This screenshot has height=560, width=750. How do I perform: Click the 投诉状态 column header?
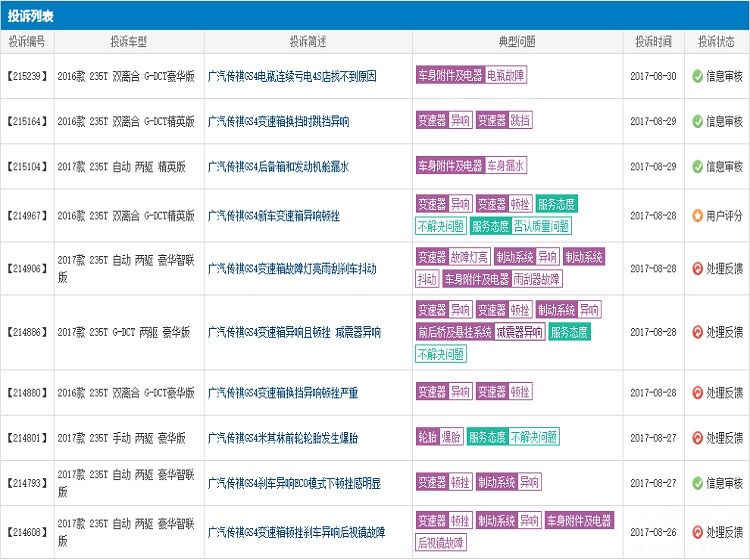(x=716, y=42)
